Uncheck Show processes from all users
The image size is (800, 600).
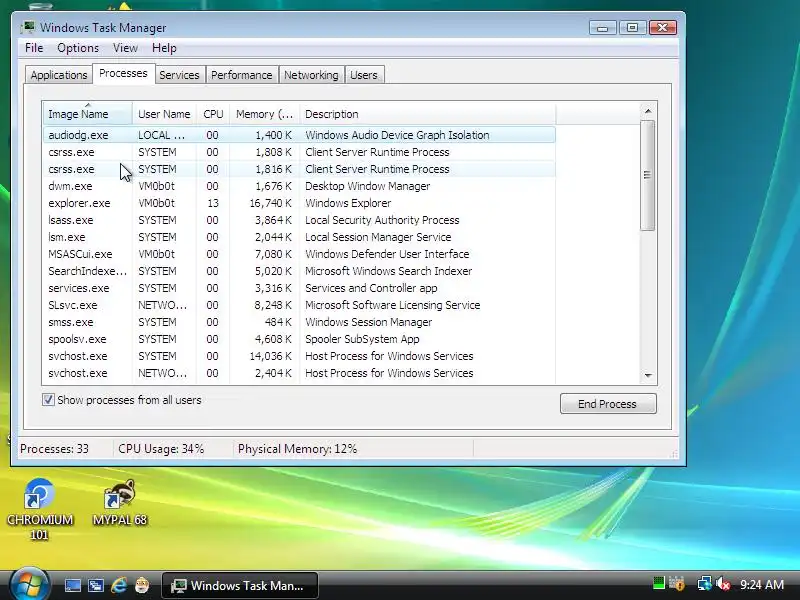pos(48,399)
